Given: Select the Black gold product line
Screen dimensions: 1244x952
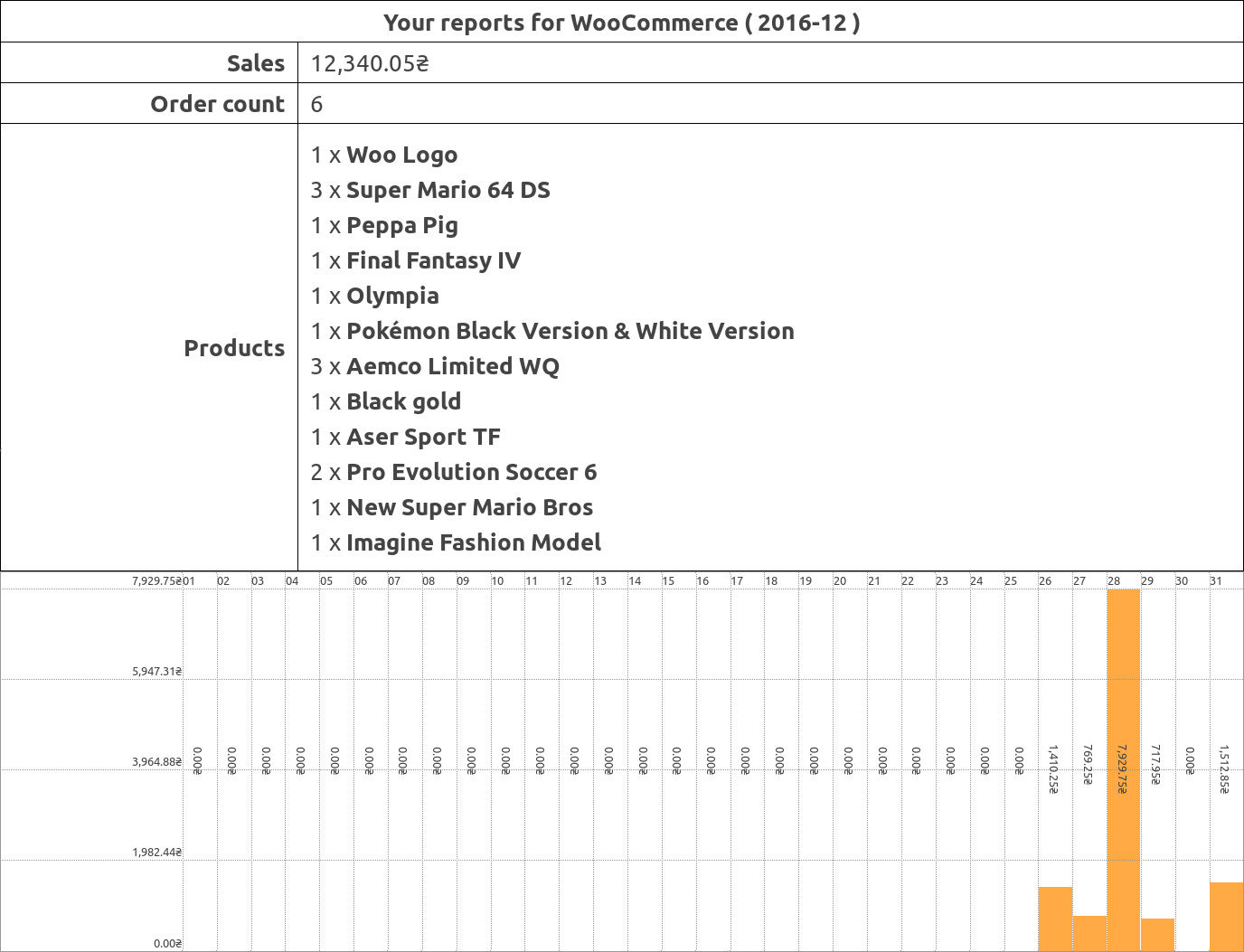Looking at the screenshot, I should pos(386,401).
